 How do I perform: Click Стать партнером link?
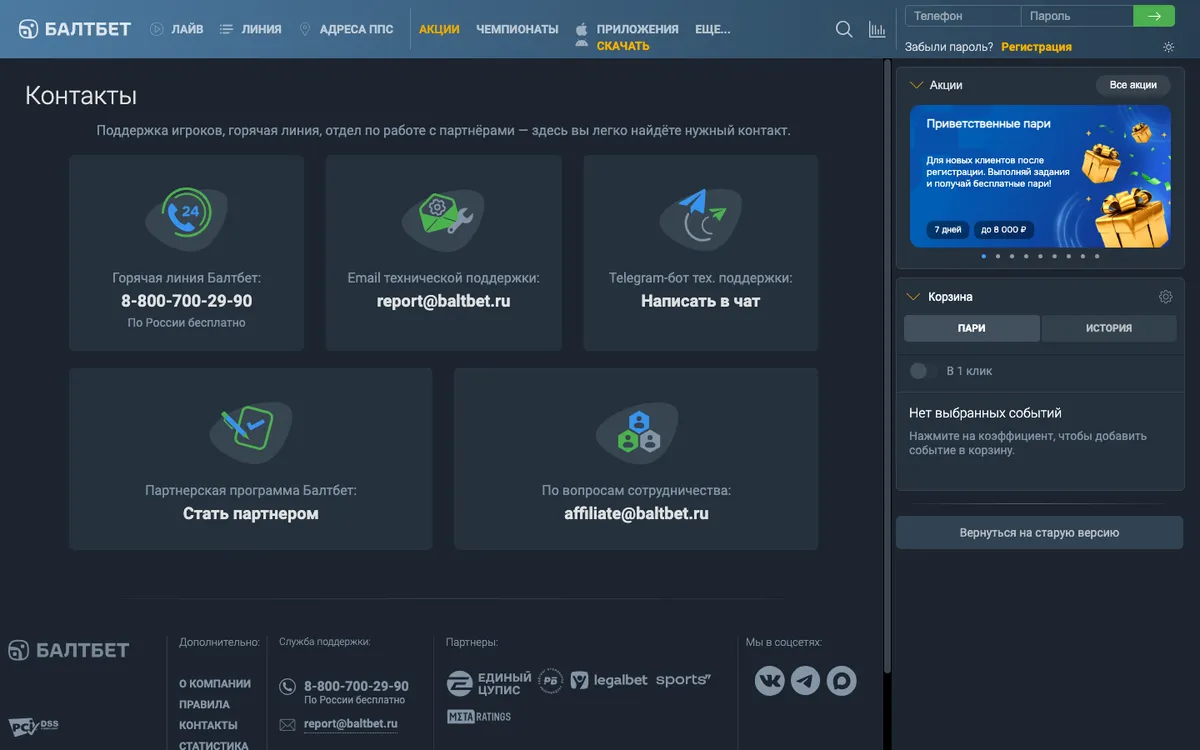(251, 514)
